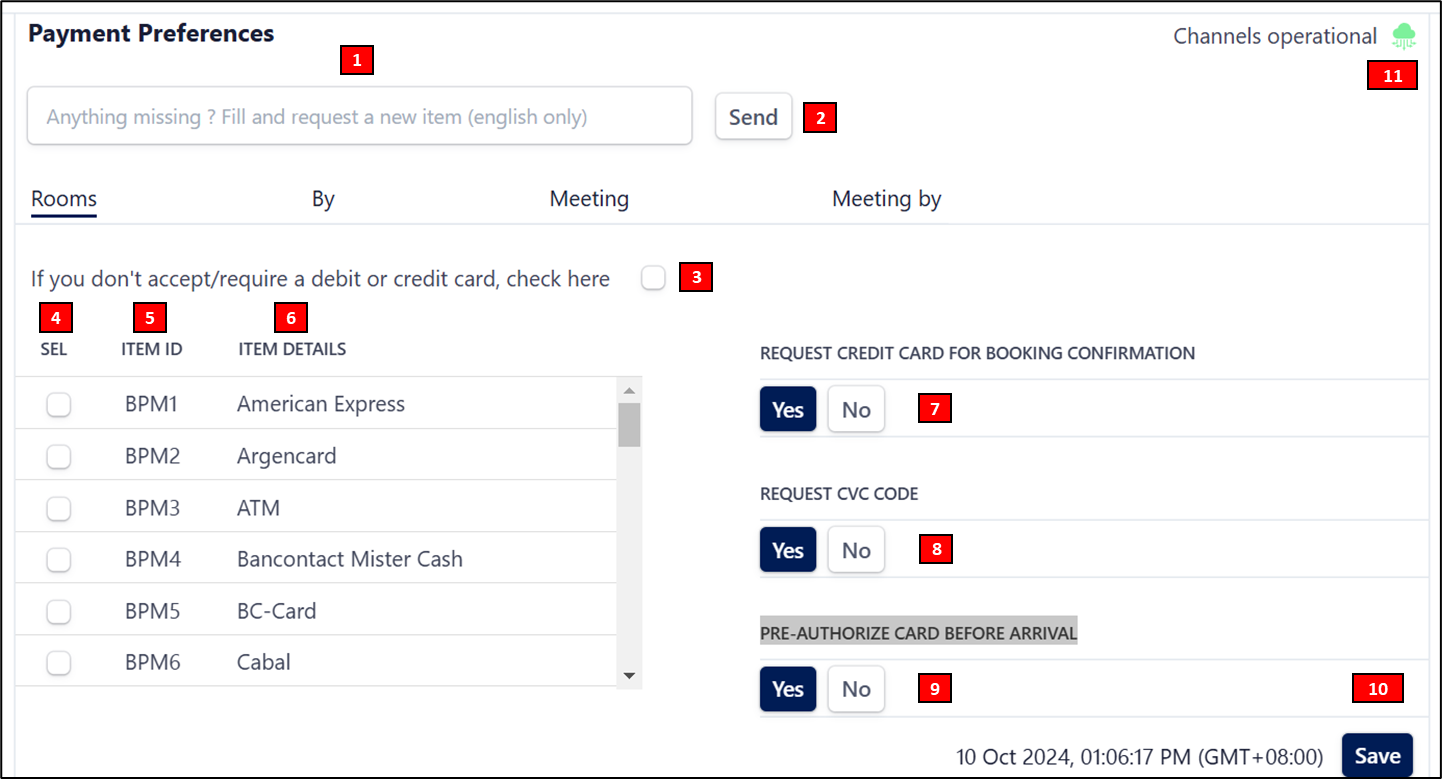Select Yes for Pre-Authorize Card Before Arrival
1442x779 pixels.
pos(788,689)
